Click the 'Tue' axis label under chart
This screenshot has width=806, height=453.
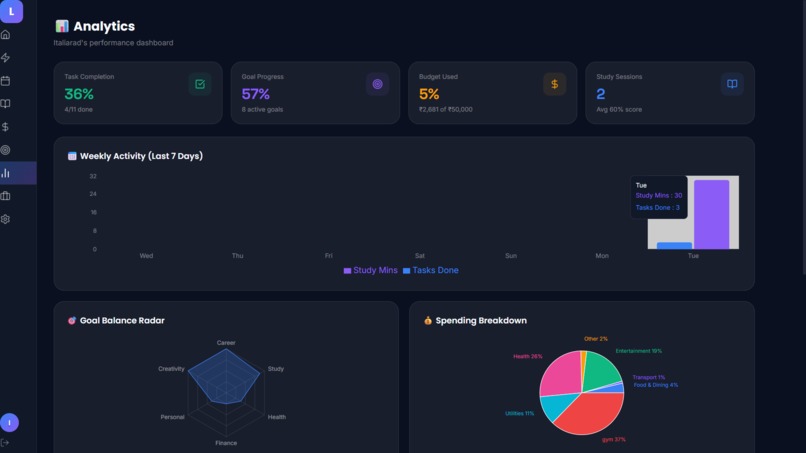(693, 256)
